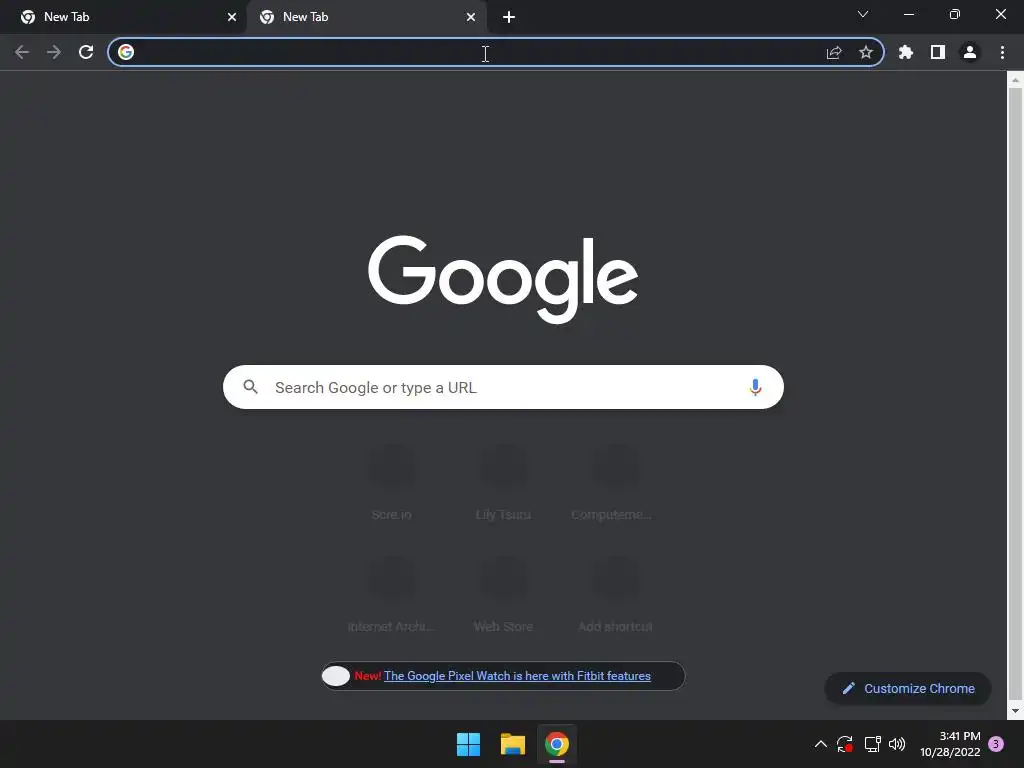Bookmark this tab with the star icon
Image resolution: width=1024 pixels, height=768 pixels.
click(866, 52)
